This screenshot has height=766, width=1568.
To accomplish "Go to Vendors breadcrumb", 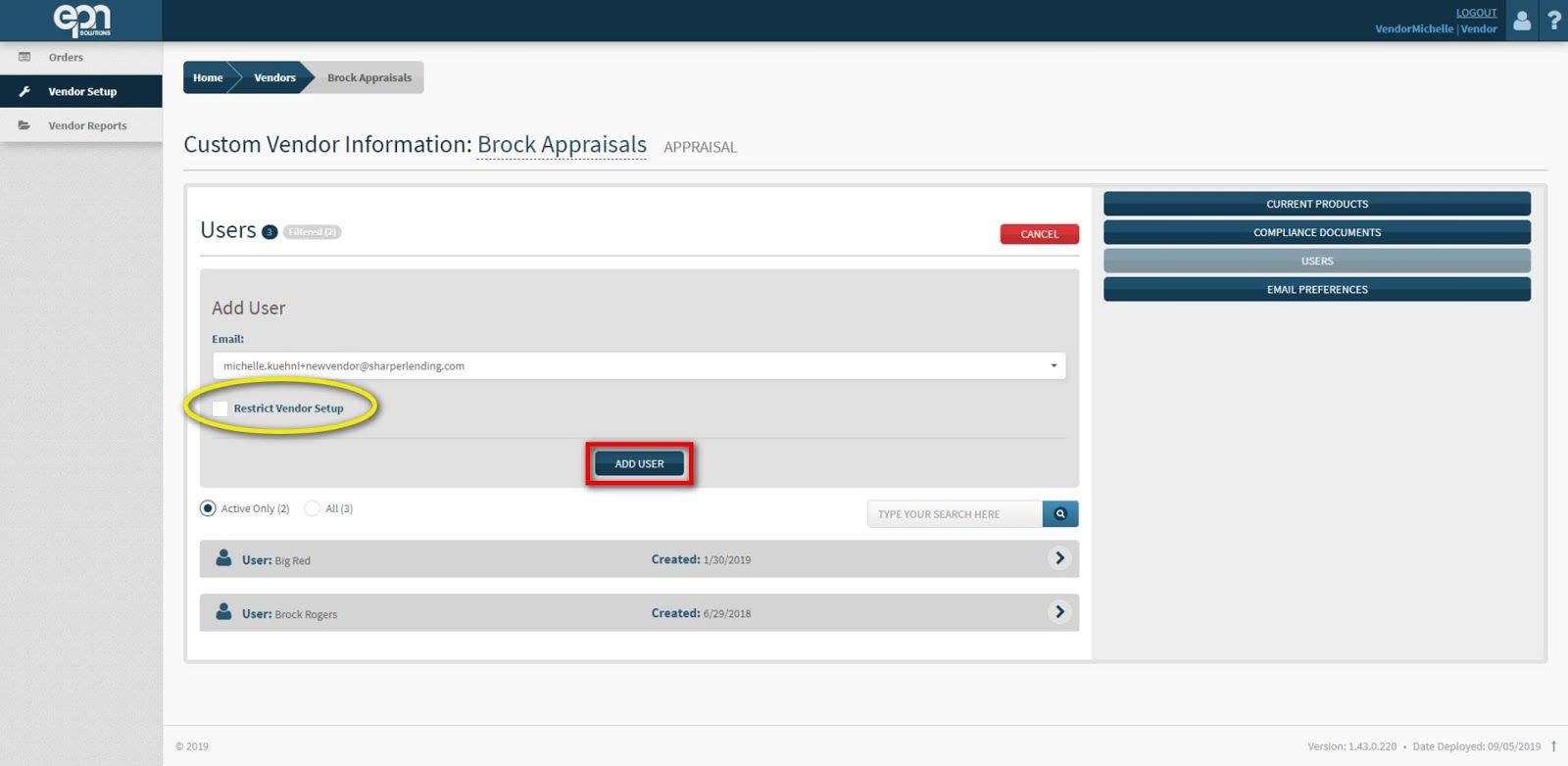I will point(274,77).
